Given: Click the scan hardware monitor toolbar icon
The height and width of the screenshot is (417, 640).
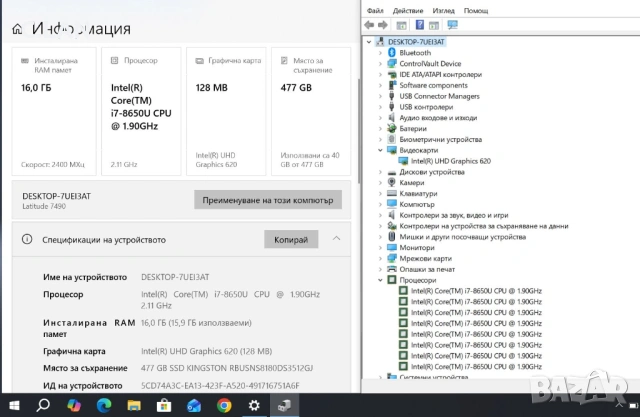Looking at the screenshot, I should 452,25.
